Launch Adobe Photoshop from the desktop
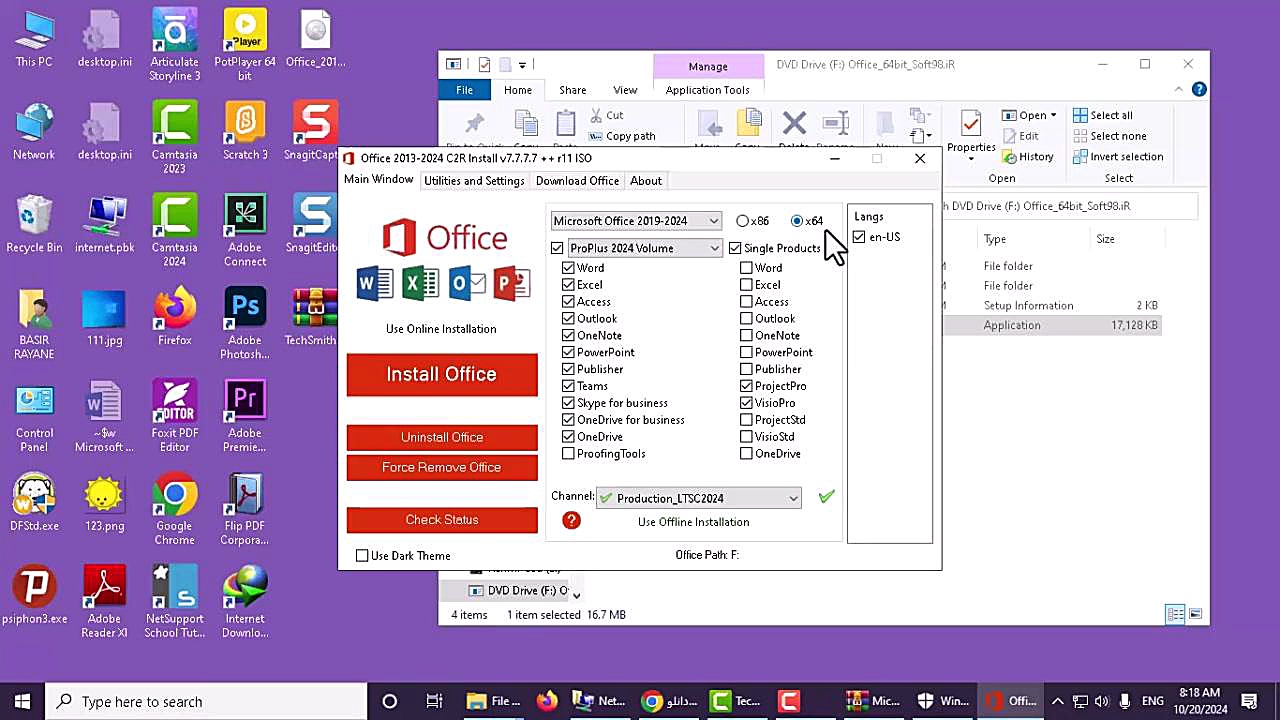 pyautogui.click(x=245, y=324)
